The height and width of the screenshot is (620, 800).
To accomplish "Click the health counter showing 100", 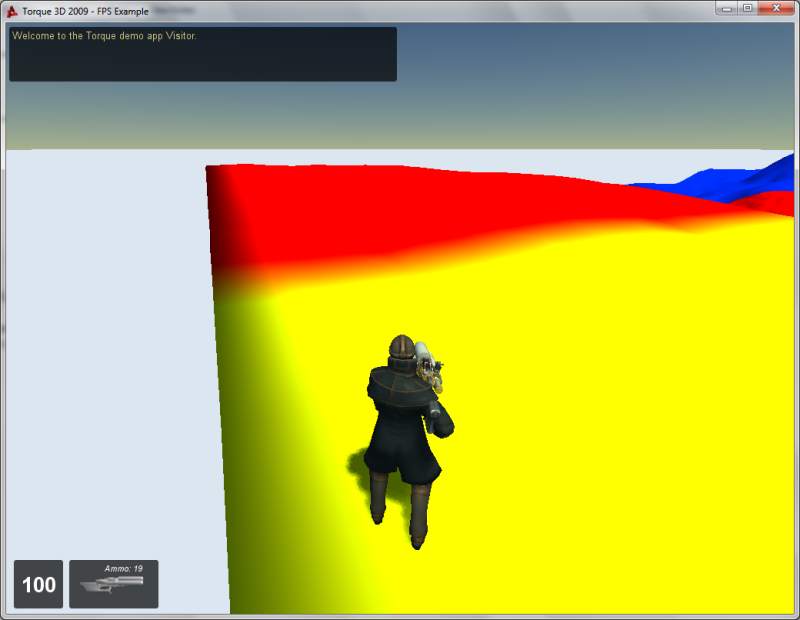I will pos(39,584).
